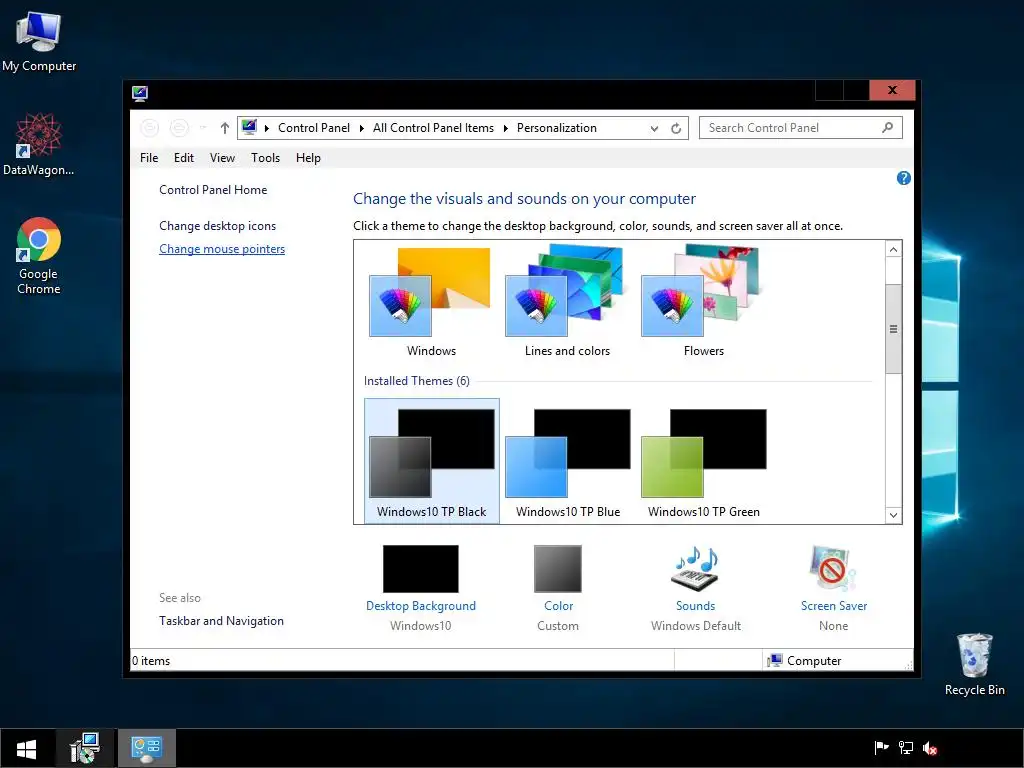Screen dimensions: 1024x768
Task: Open Server Manager taskbar icon
Action: (x=85, y=748)
